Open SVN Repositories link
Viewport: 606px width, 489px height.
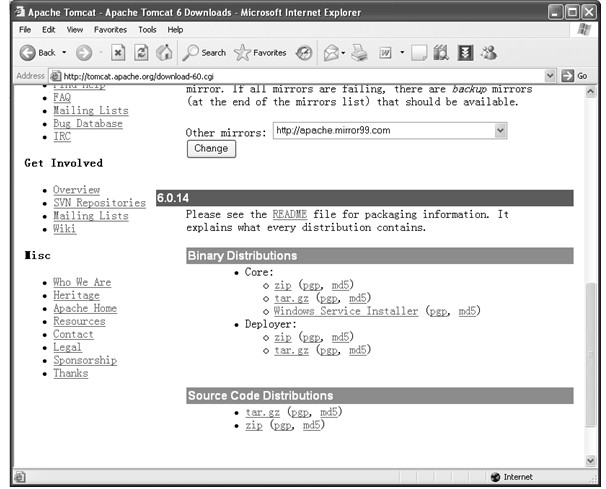[x=100, y=203]
